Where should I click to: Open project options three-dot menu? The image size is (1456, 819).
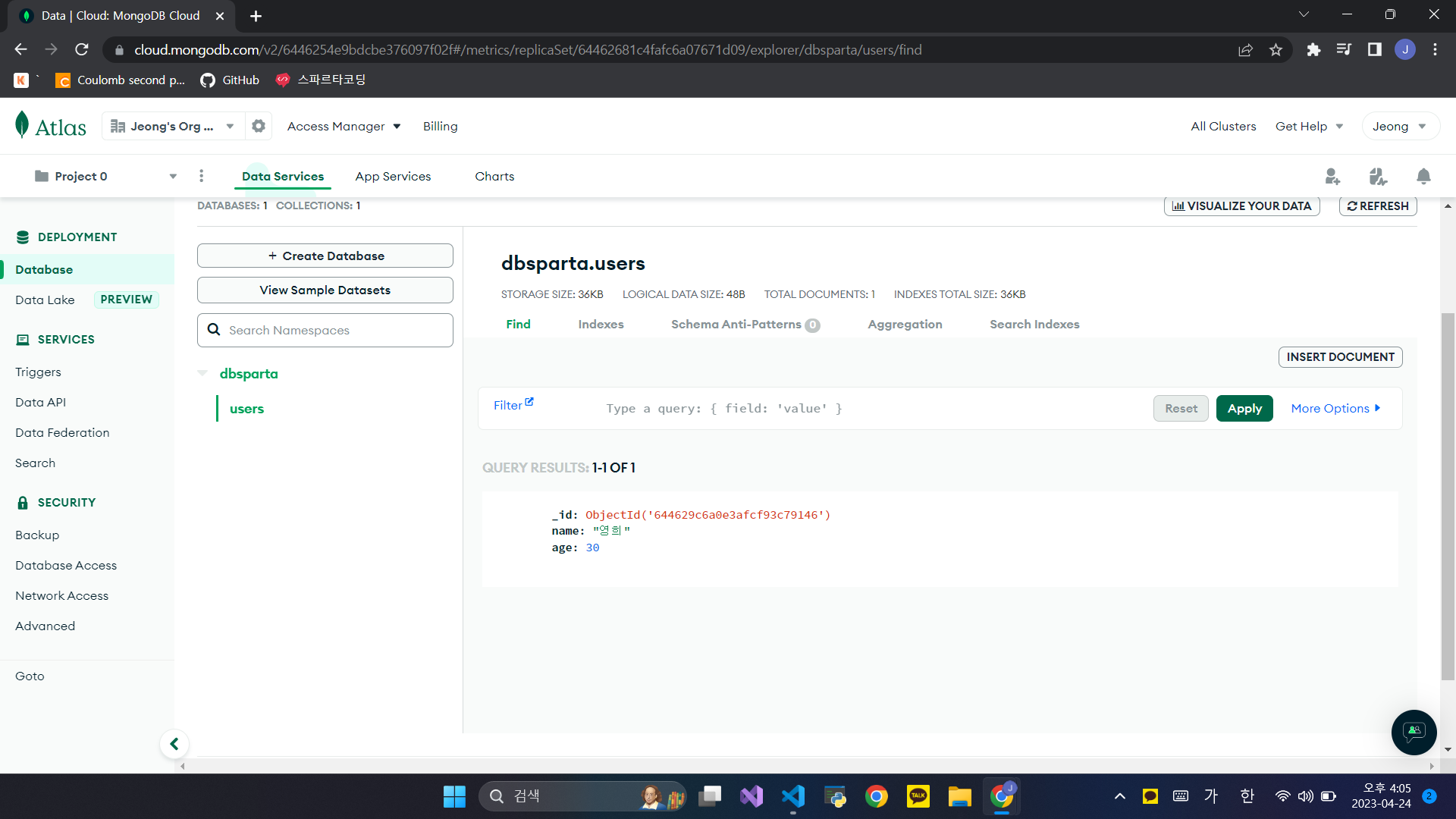(x=201, y=176)
